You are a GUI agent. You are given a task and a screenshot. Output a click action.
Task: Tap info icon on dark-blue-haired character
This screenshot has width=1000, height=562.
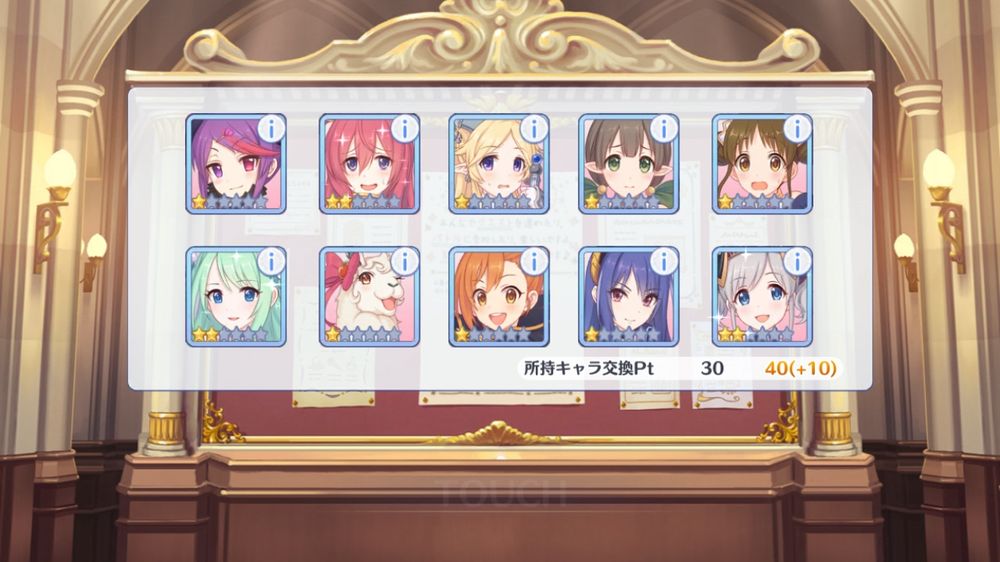(x=665, y=262)
